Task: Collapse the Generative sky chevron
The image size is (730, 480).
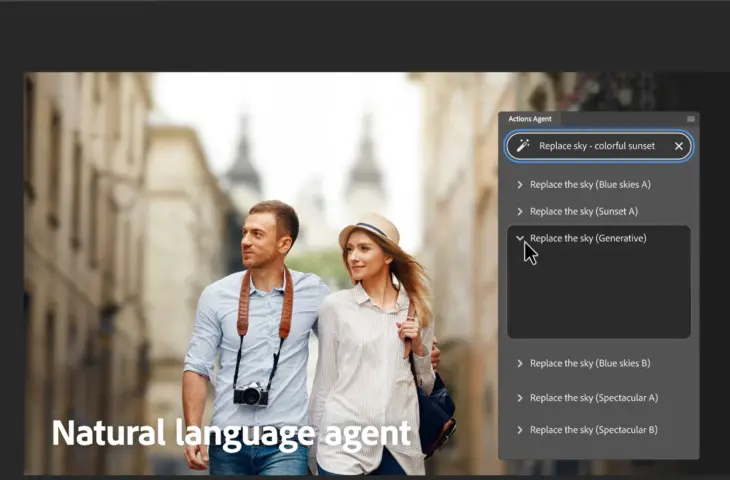Action: pyautogui.click(x=520, y=238)
